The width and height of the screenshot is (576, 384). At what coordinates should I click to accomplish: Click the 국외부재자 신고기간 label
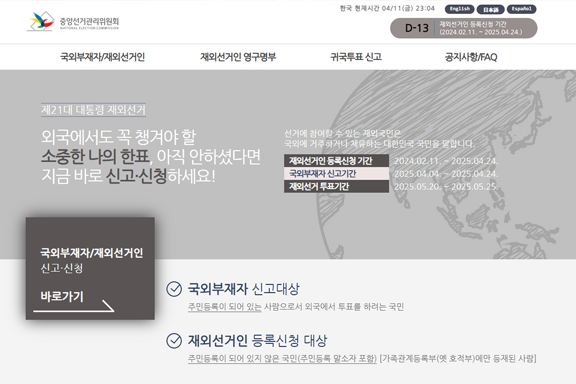pos(336,173)
